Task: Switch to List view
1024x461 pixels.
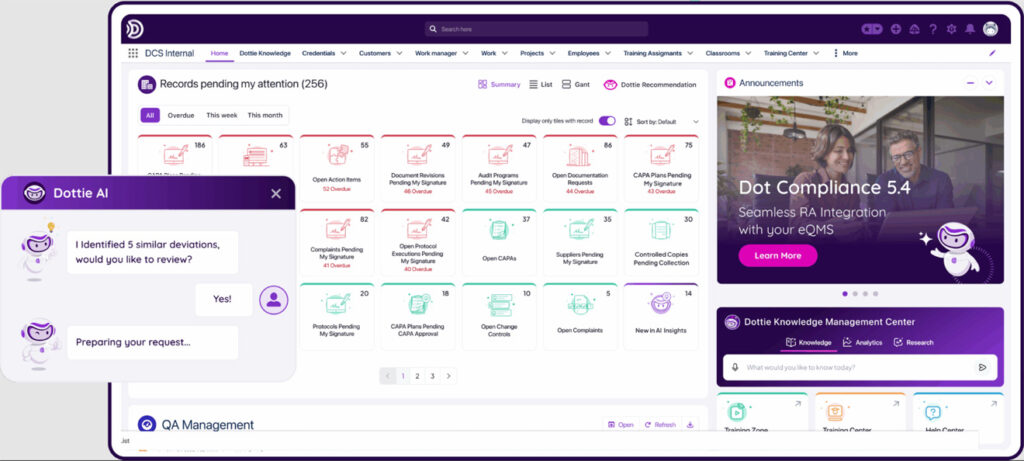Action: pyautogui.click(x=541, y=84)
